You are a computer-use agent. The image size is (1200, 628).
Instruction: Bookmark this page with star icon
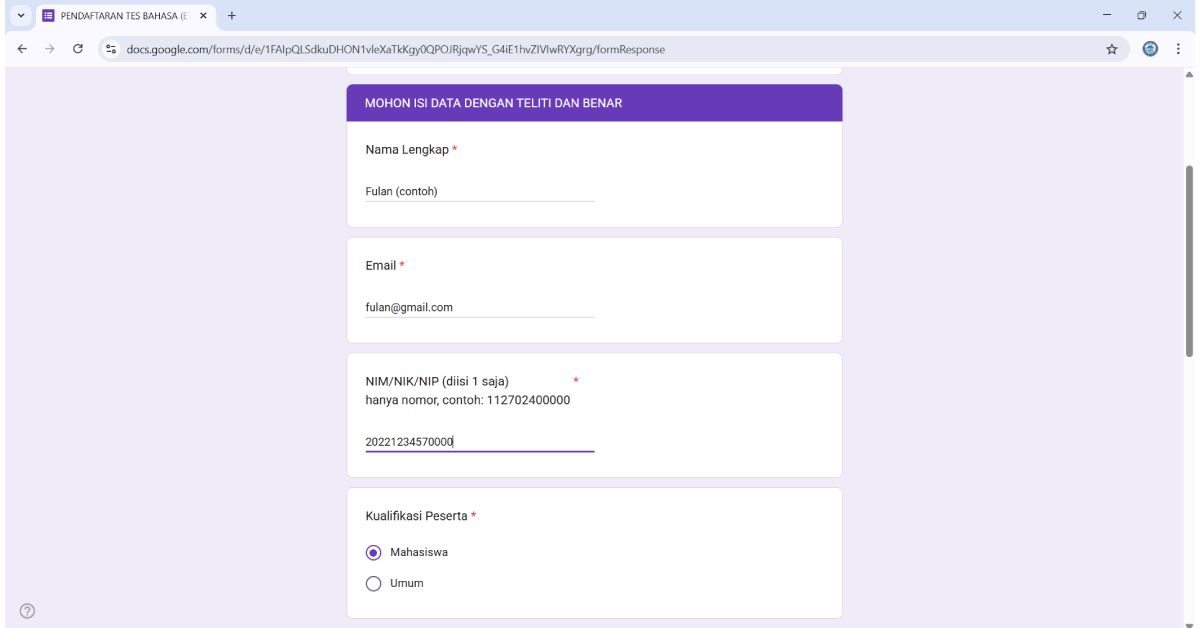tap(1111, 49)
